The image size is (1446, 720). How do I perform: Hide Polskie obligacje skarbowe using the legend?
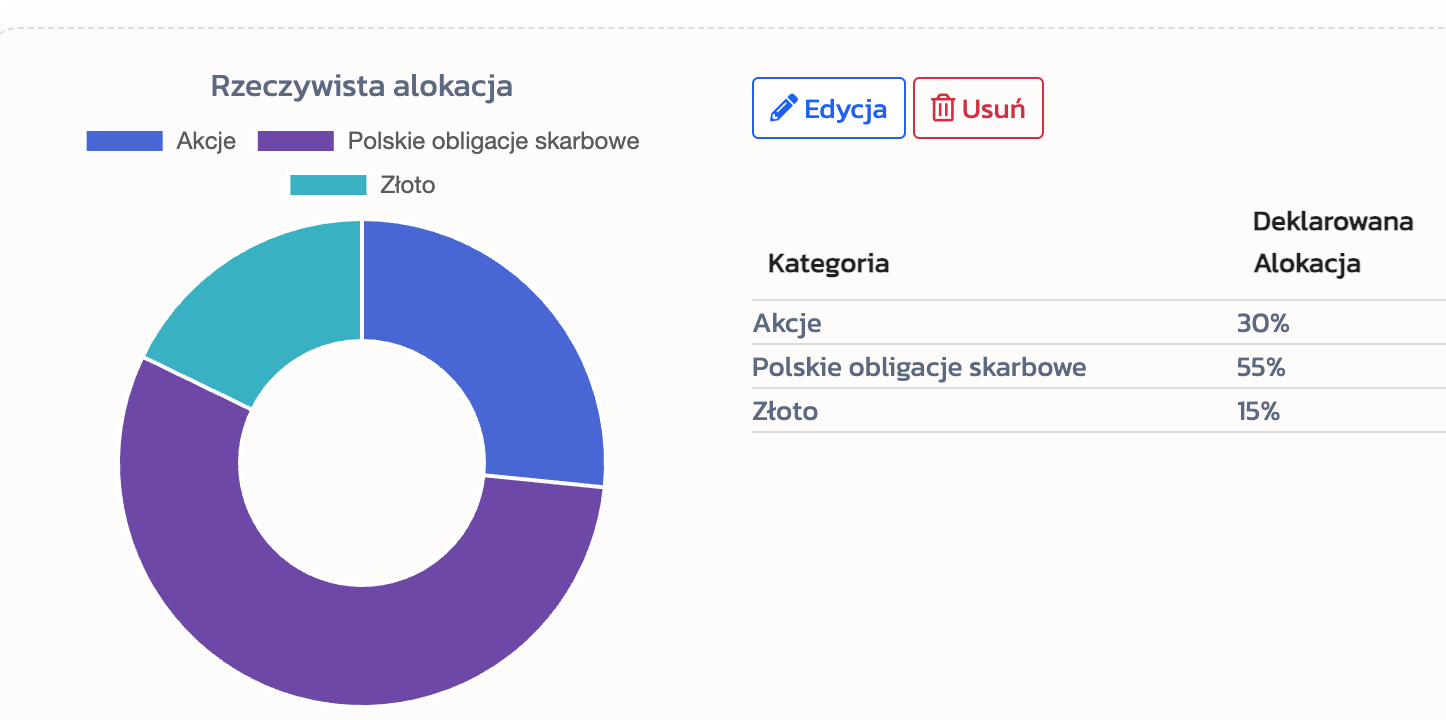coord(492,141)
